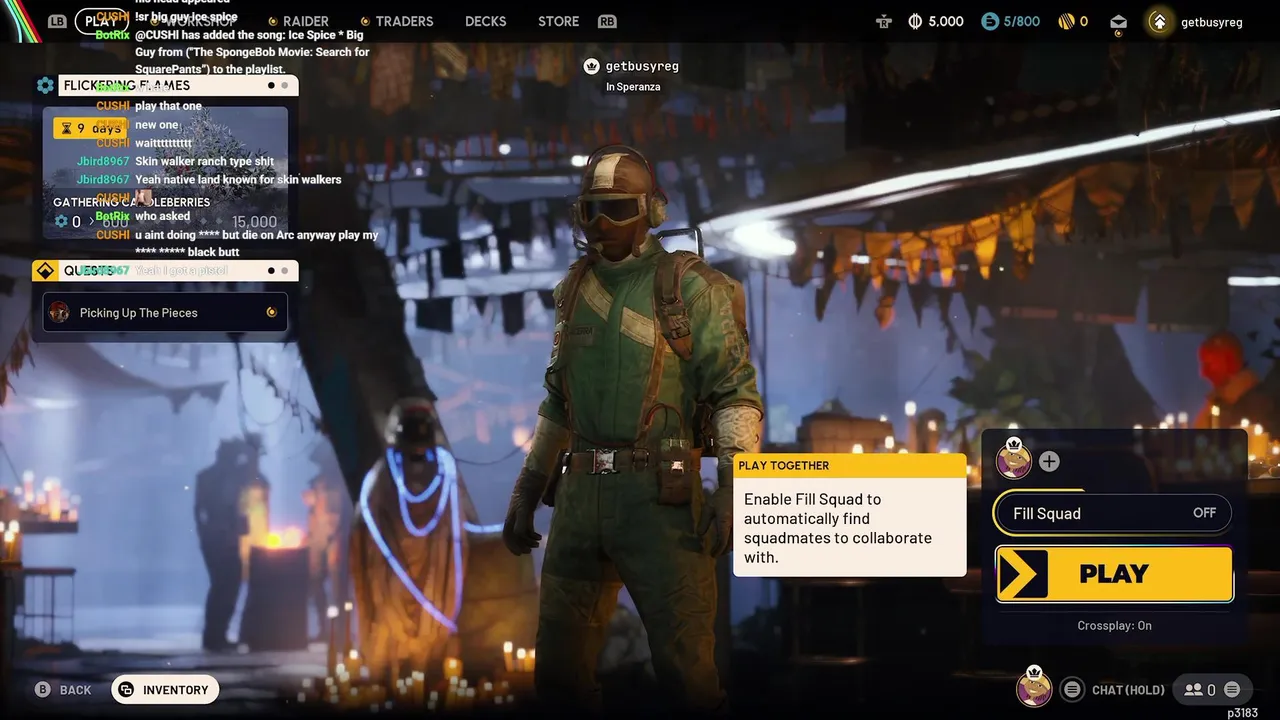Click getbusyreg username in top bar
Image resolution: width=1280 pixels, height=720 pixels.
pos(1212,22)
